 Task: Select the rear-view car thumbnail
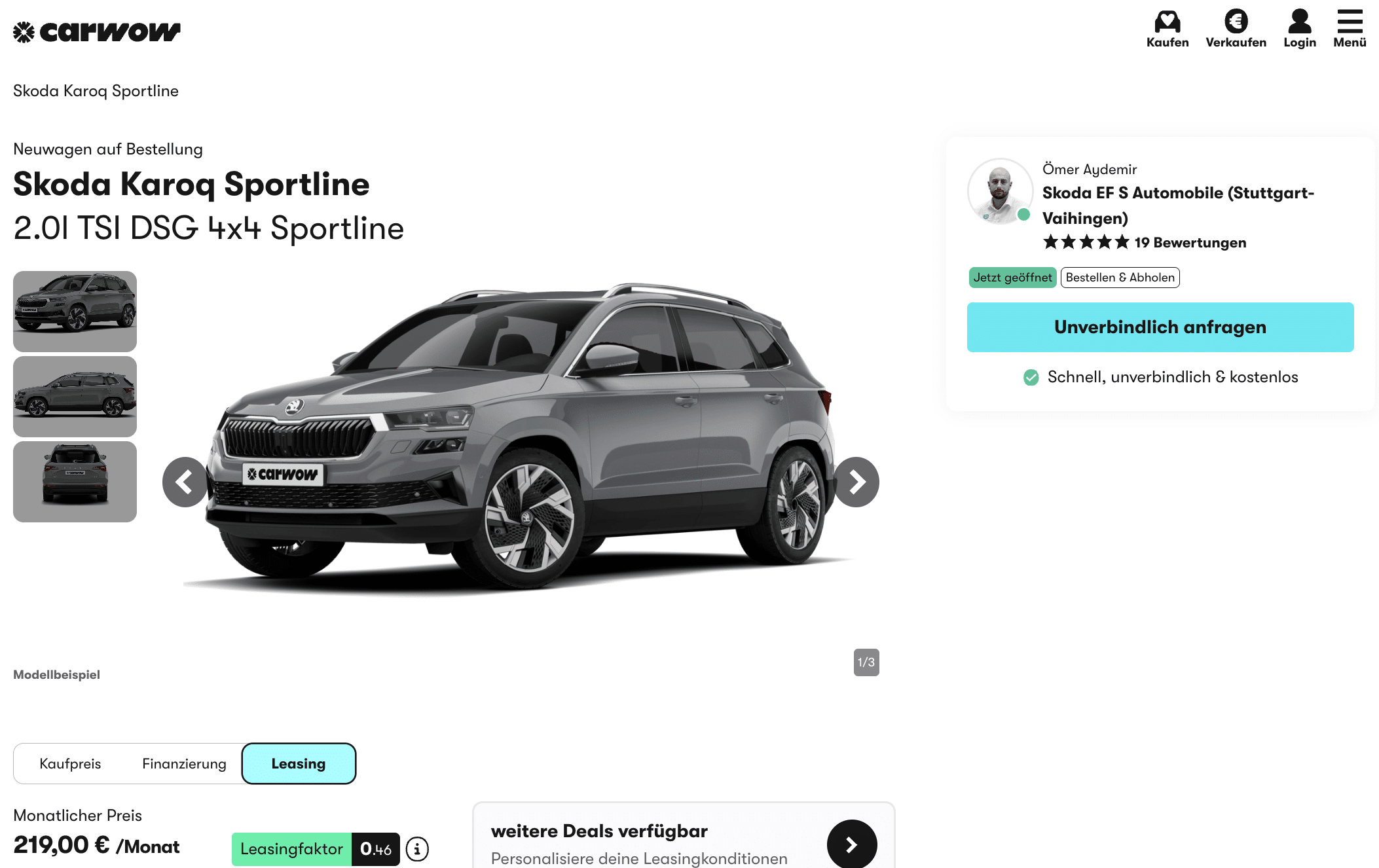pyautogui.click(x=75, y=482)
